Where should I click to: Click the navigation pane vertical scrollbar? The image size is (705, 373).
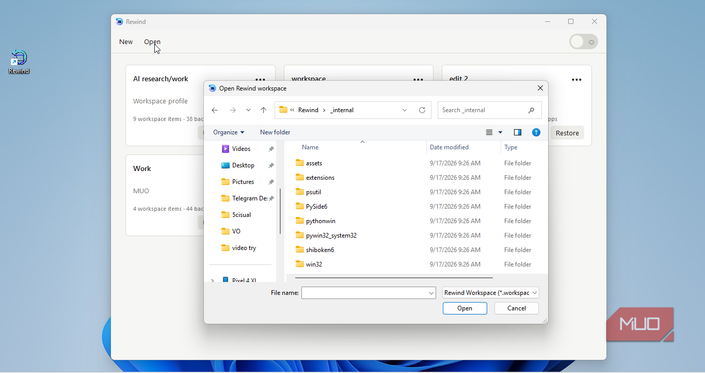pos(280,211)
